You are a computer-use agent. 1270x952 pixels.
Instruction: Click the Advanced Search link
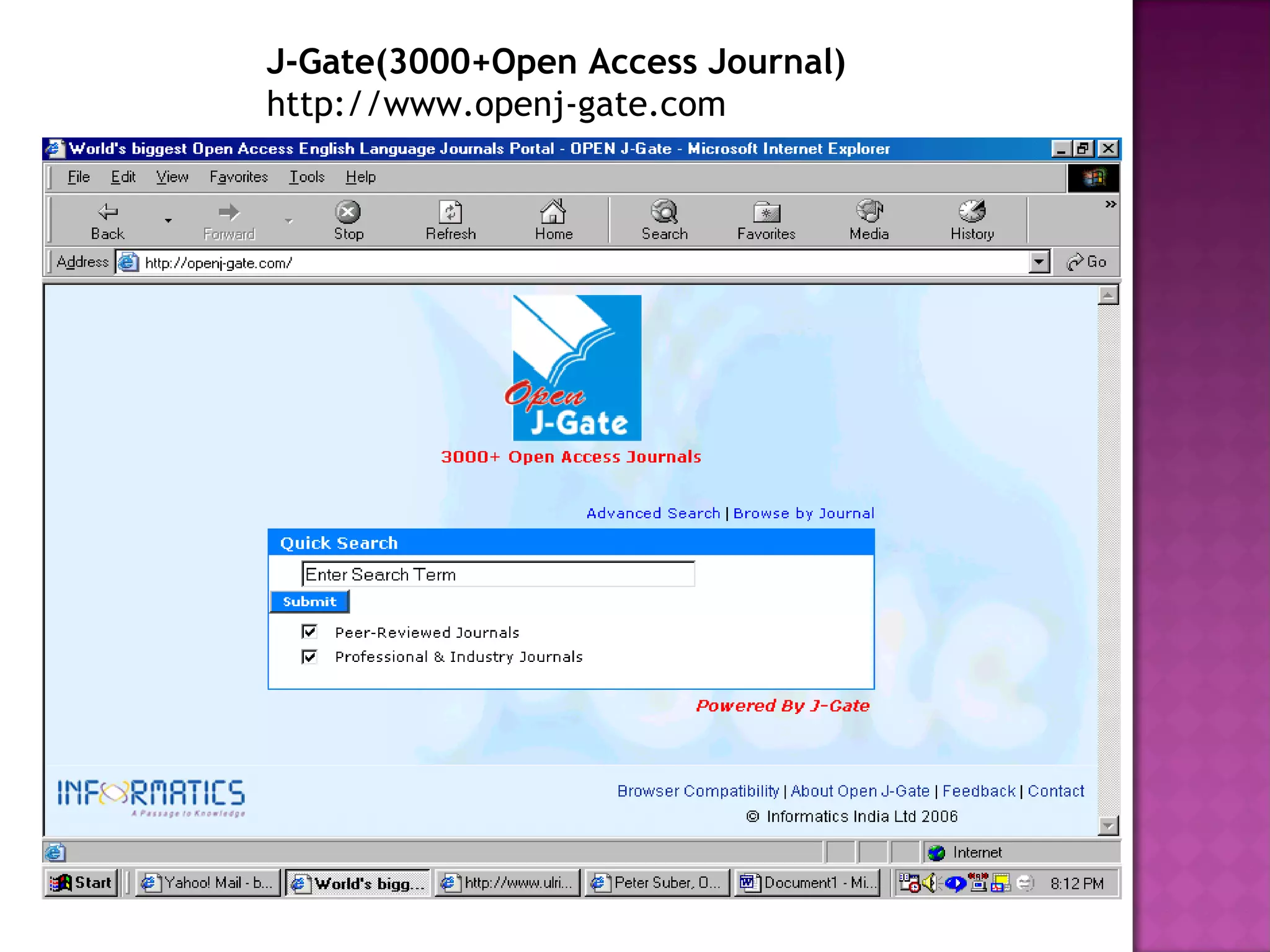[x=653, y=513]
